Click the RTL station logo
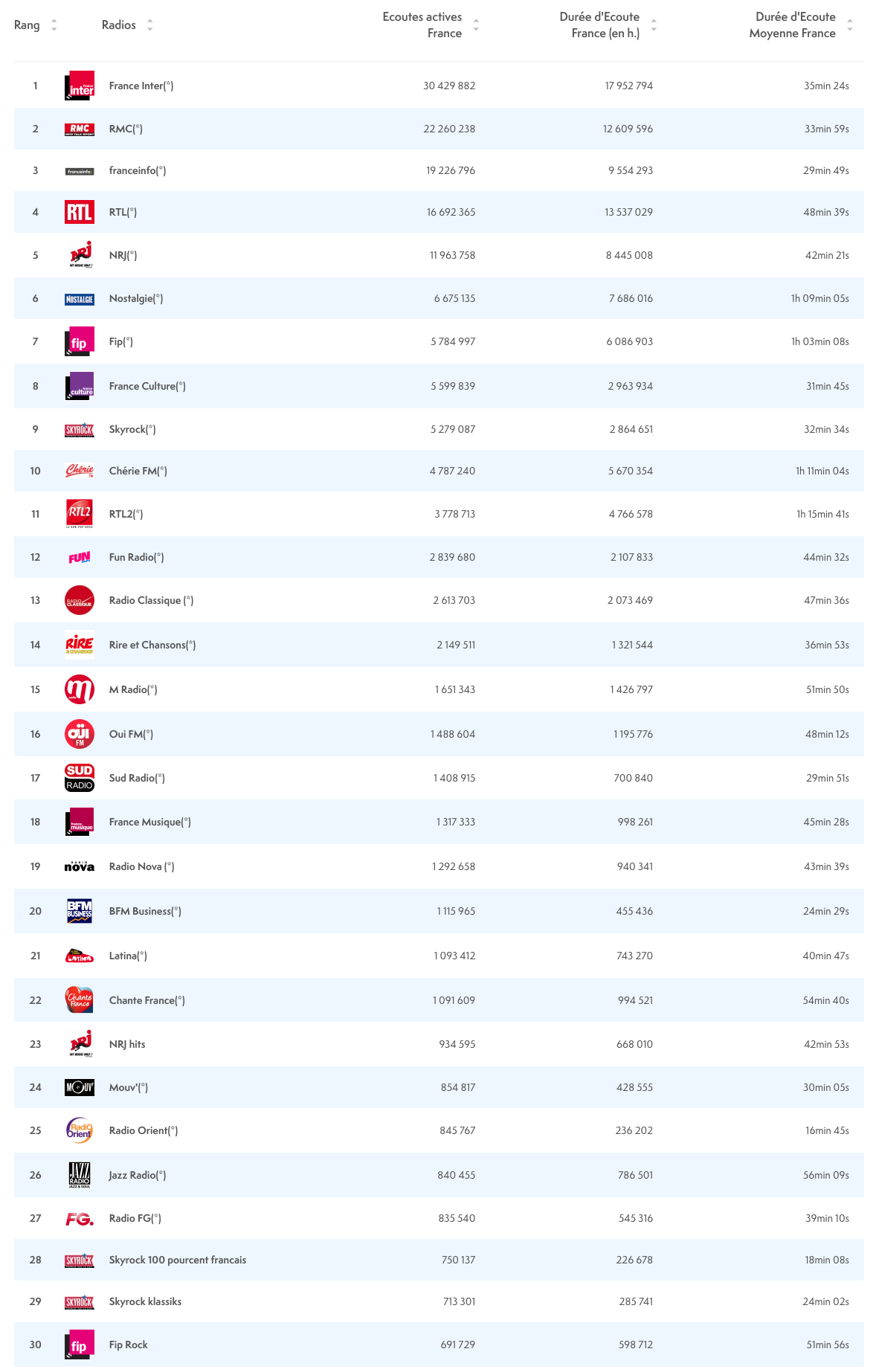Viewport: 876px width, 1372px height. 80,211
